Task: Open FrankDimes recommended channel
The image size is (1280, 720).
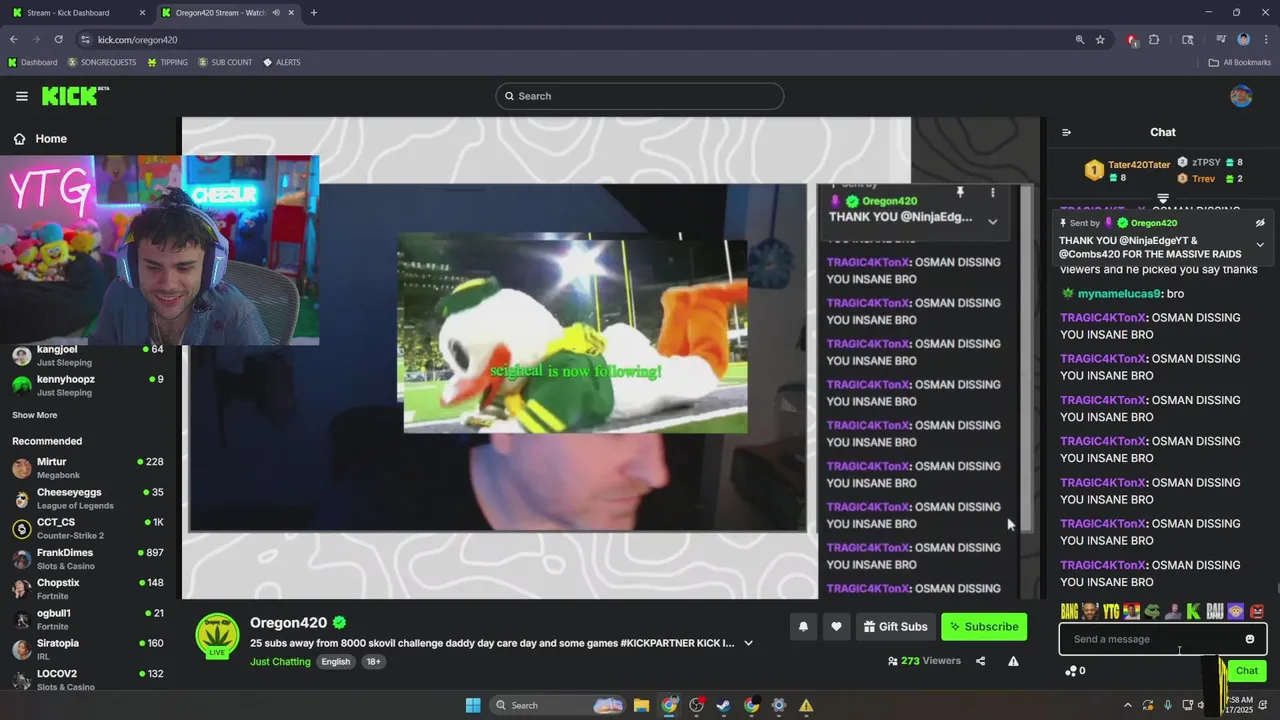Action: click(x=87, y=559)
